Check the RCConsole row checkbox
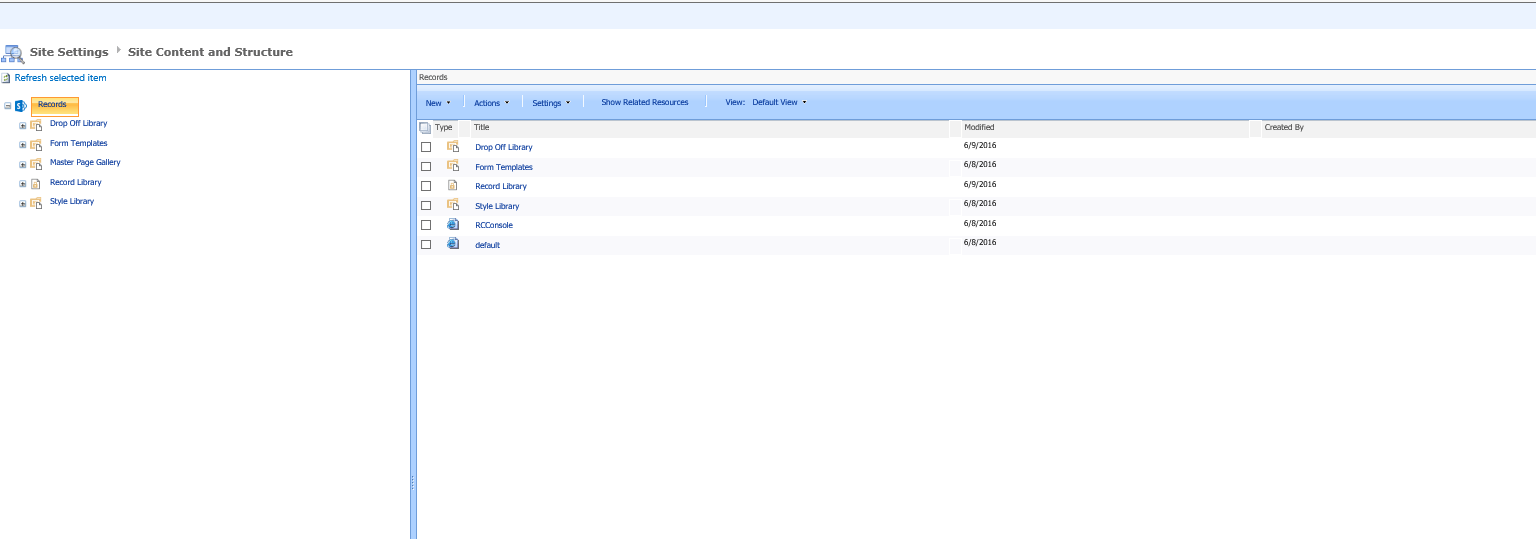 tap(426, 225)
